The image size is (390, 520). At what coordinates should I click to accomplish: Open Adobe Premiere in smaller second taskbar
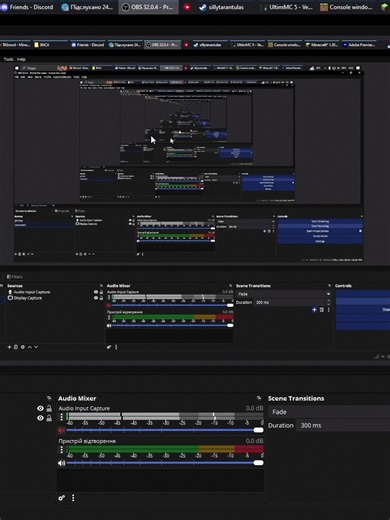359,45
